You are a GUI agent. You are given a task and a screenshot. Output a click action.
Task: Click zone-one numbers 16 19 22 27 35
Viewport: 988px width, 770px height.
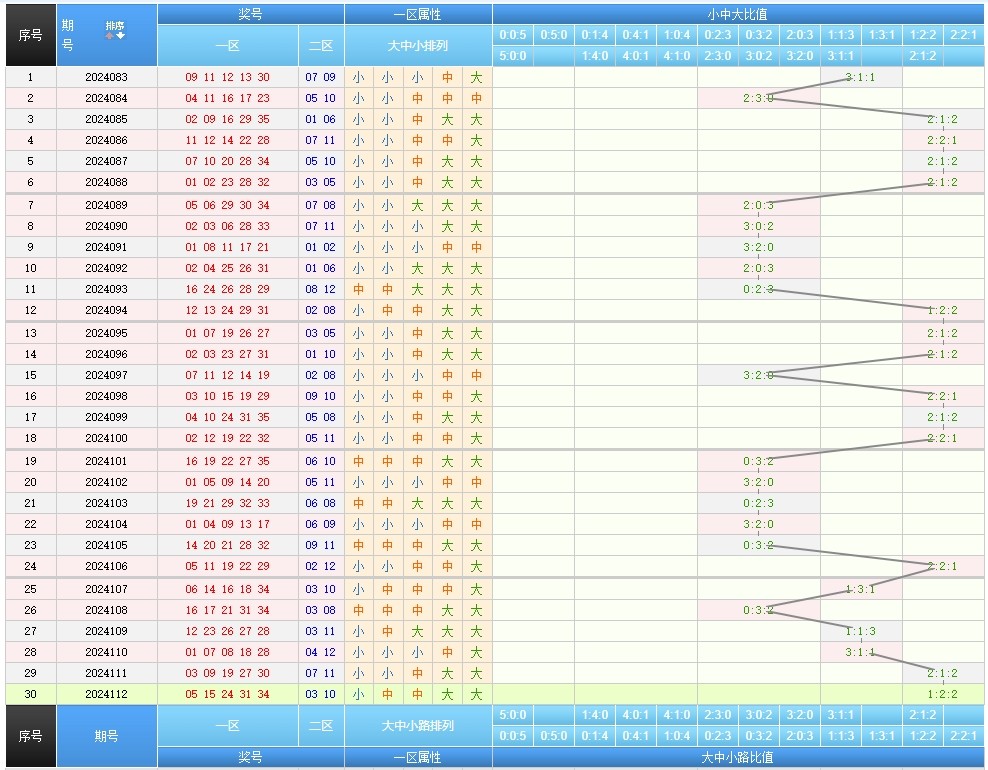coord(227,461)
